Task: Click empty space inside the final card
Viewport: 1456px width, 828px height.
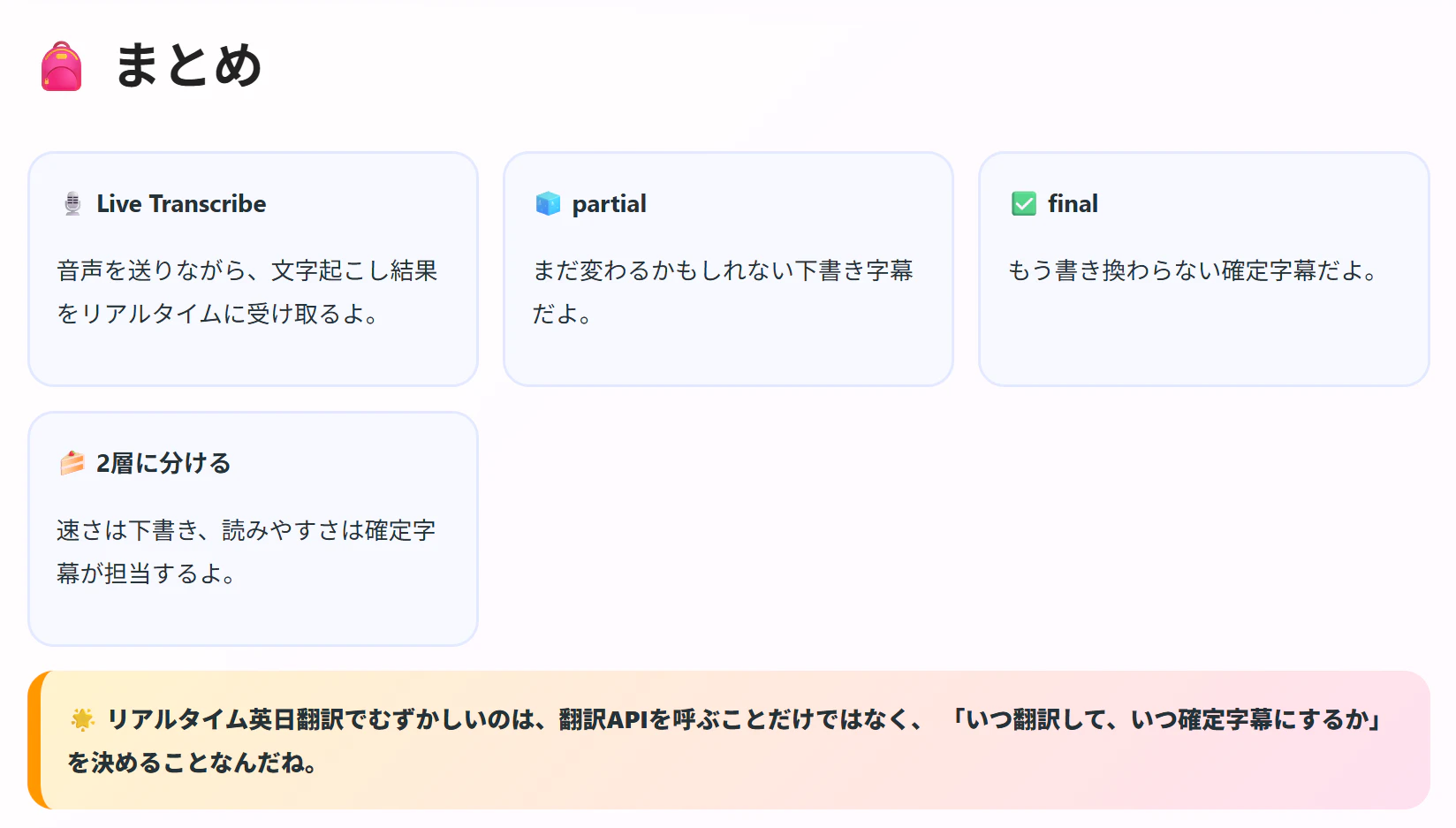Action: coord(1203,340)
